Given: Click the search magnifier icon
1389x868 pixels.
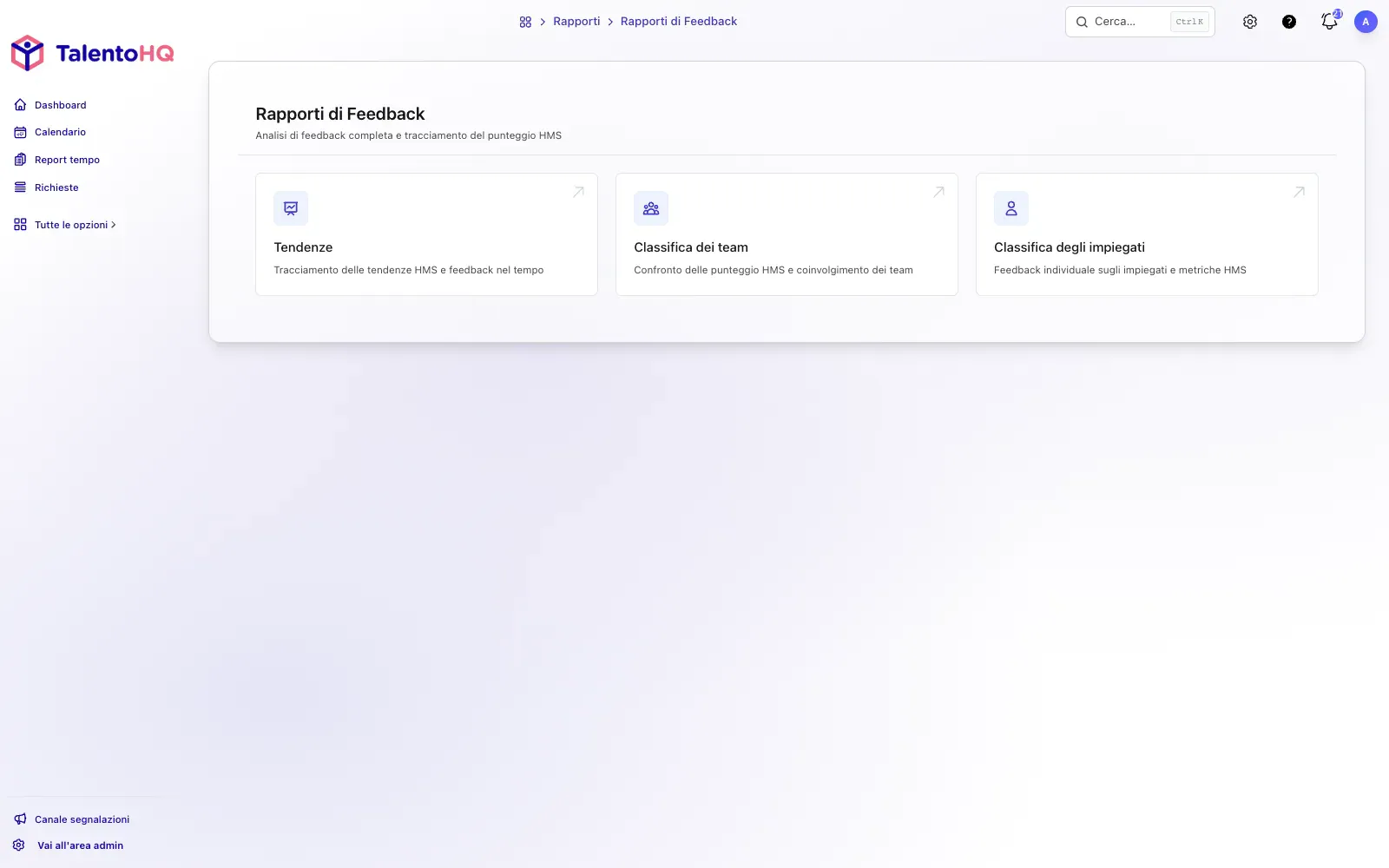Looking at the screenshot, I should [1082, 22].
